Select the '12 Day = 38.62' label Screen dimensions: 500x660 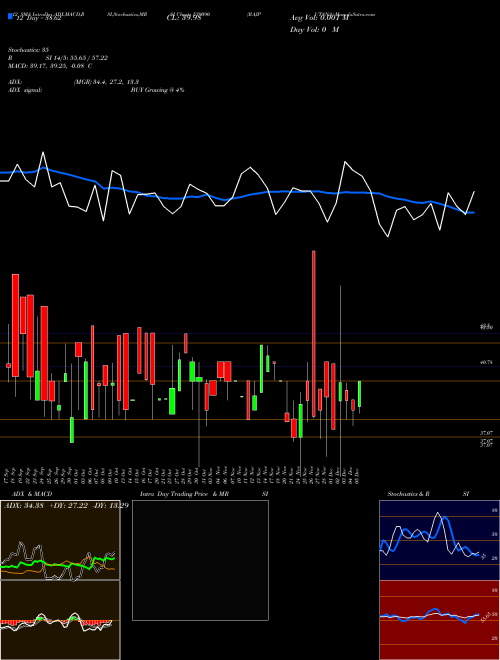point(37,19)
